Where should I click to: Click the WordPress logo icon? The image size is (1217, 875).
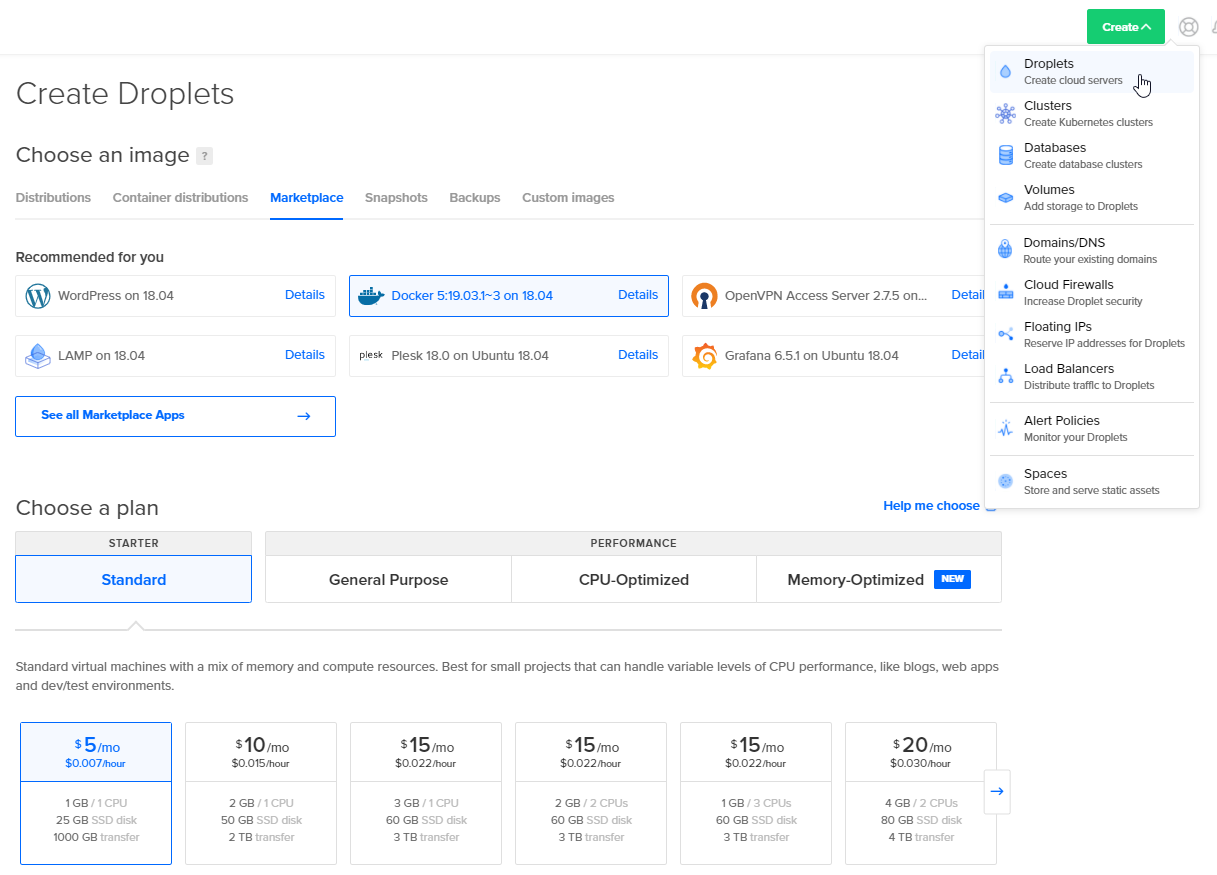37,296
